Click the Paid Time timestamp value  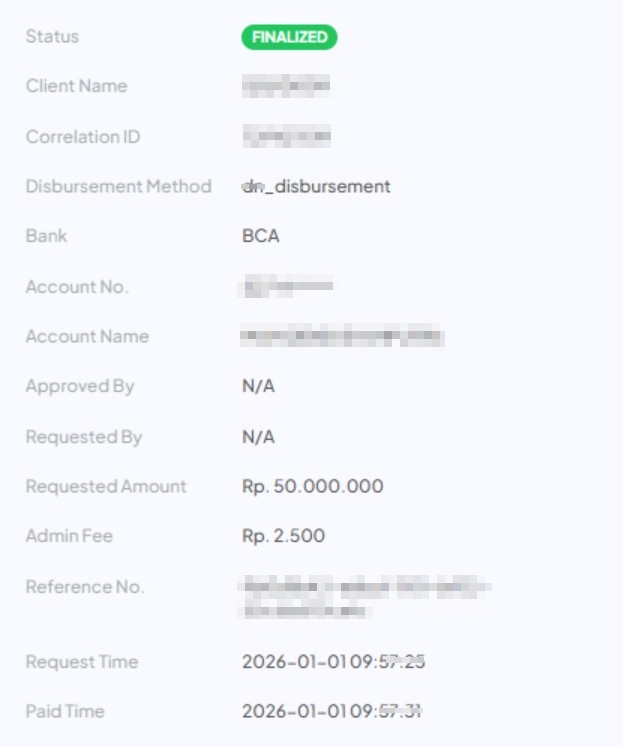coord(332,712)
